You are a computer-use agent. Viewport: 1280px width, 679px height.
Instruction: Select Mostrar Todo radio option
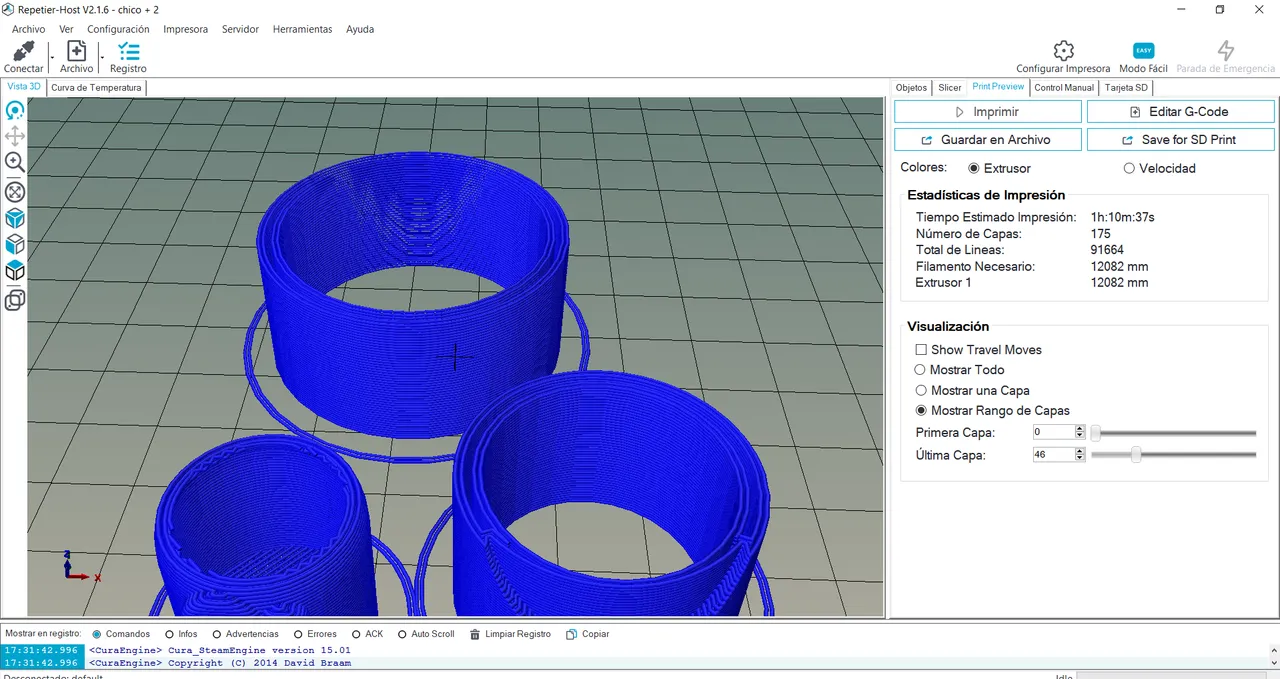[x=921, y=370]
